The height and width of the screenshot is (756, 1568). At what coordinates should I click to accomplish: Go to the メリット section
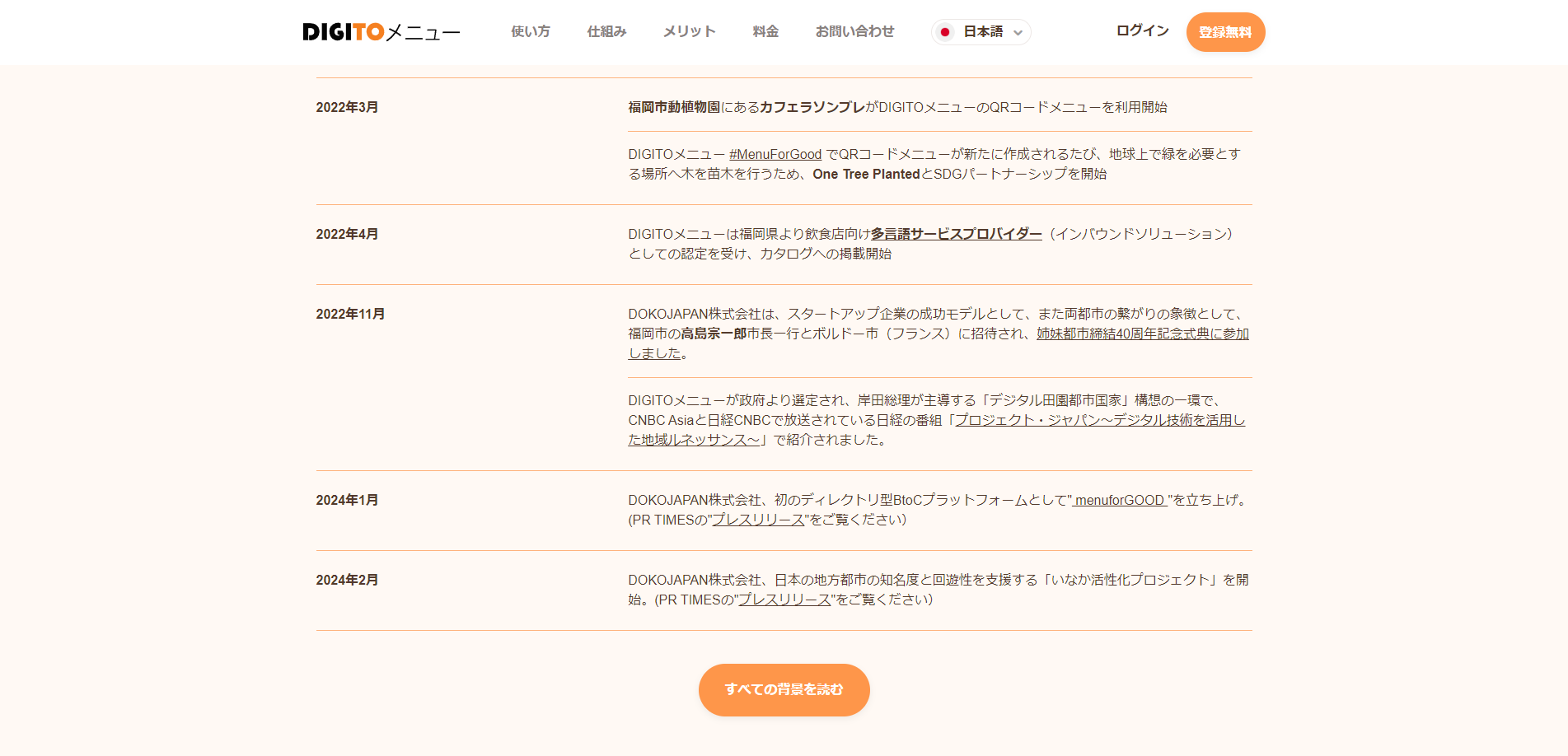click(690, 31)
